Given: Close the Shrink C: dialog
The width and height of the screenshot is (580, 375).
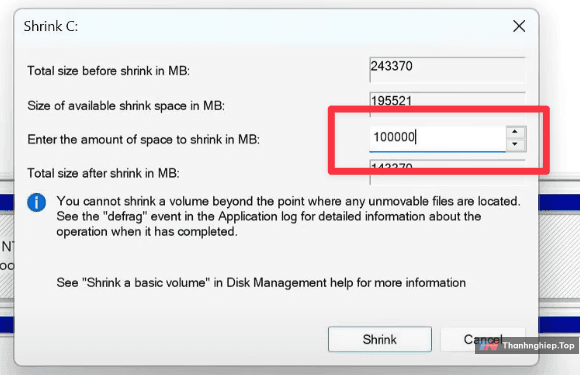Looking at the screenshot, I should 519,26.
